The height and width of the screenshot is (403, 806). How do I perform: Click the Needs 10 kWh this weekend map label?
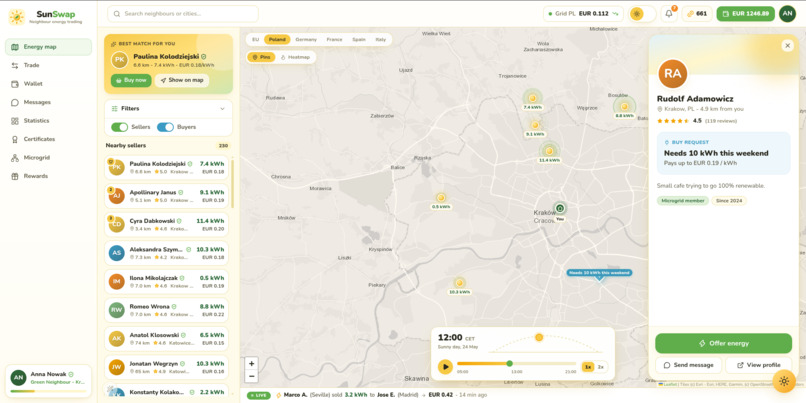pos(599,273)
